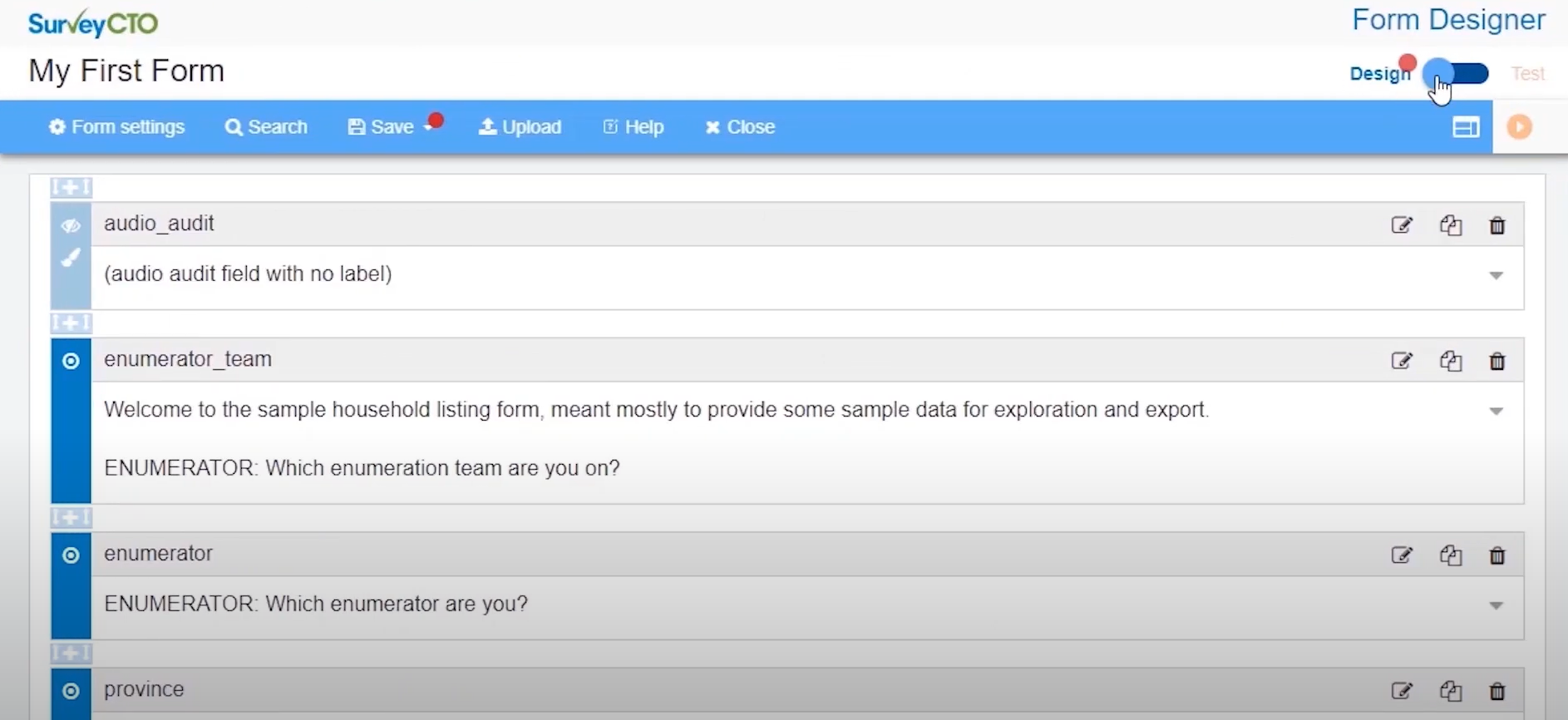Open Search in the toolbar
The image size is (1568, 720).
(266, 127)
